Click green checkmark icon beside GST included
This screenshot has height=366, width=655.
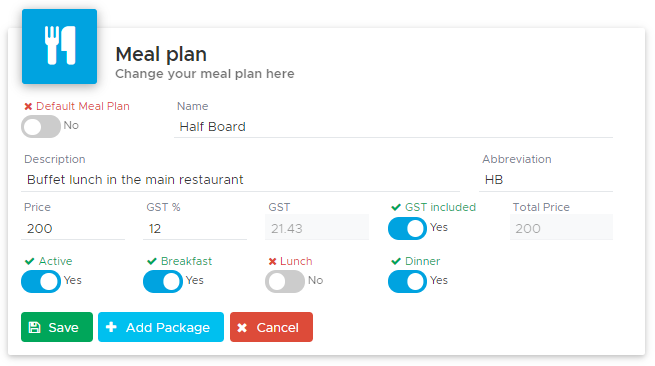pos(396,207)
